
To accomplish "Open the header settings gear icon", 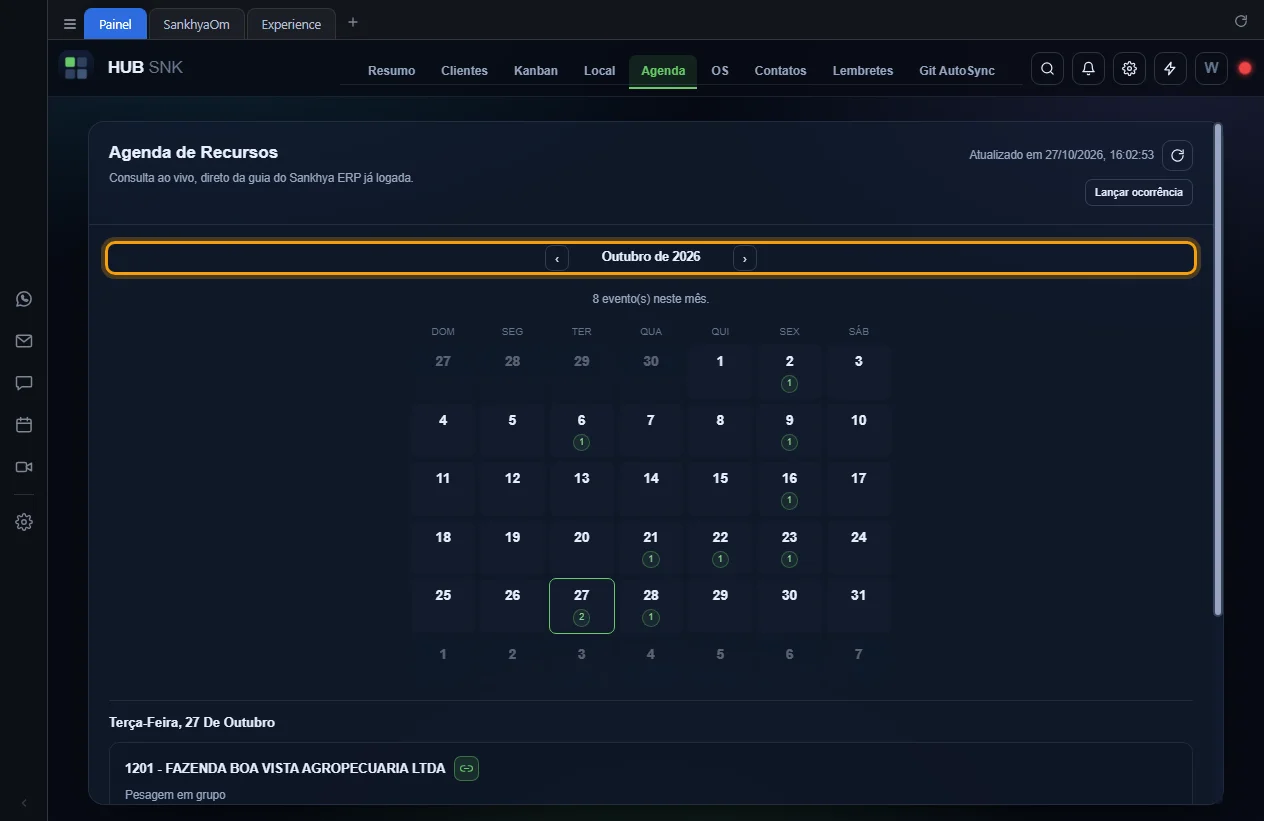I will click(1129, 68).
